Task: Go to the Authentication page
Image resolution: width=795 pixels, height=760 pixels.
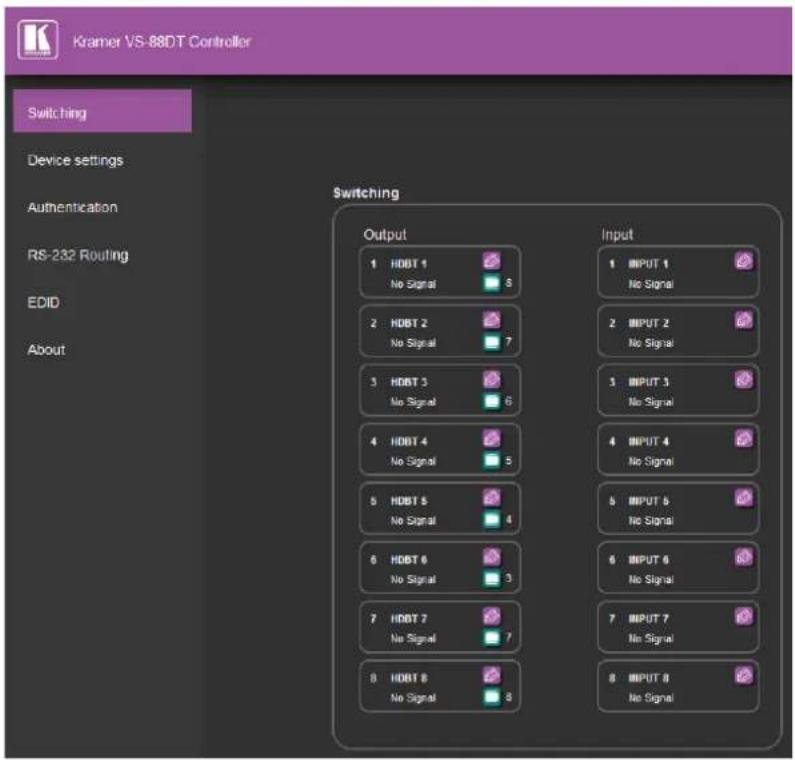Action: (x=73, y=207)
